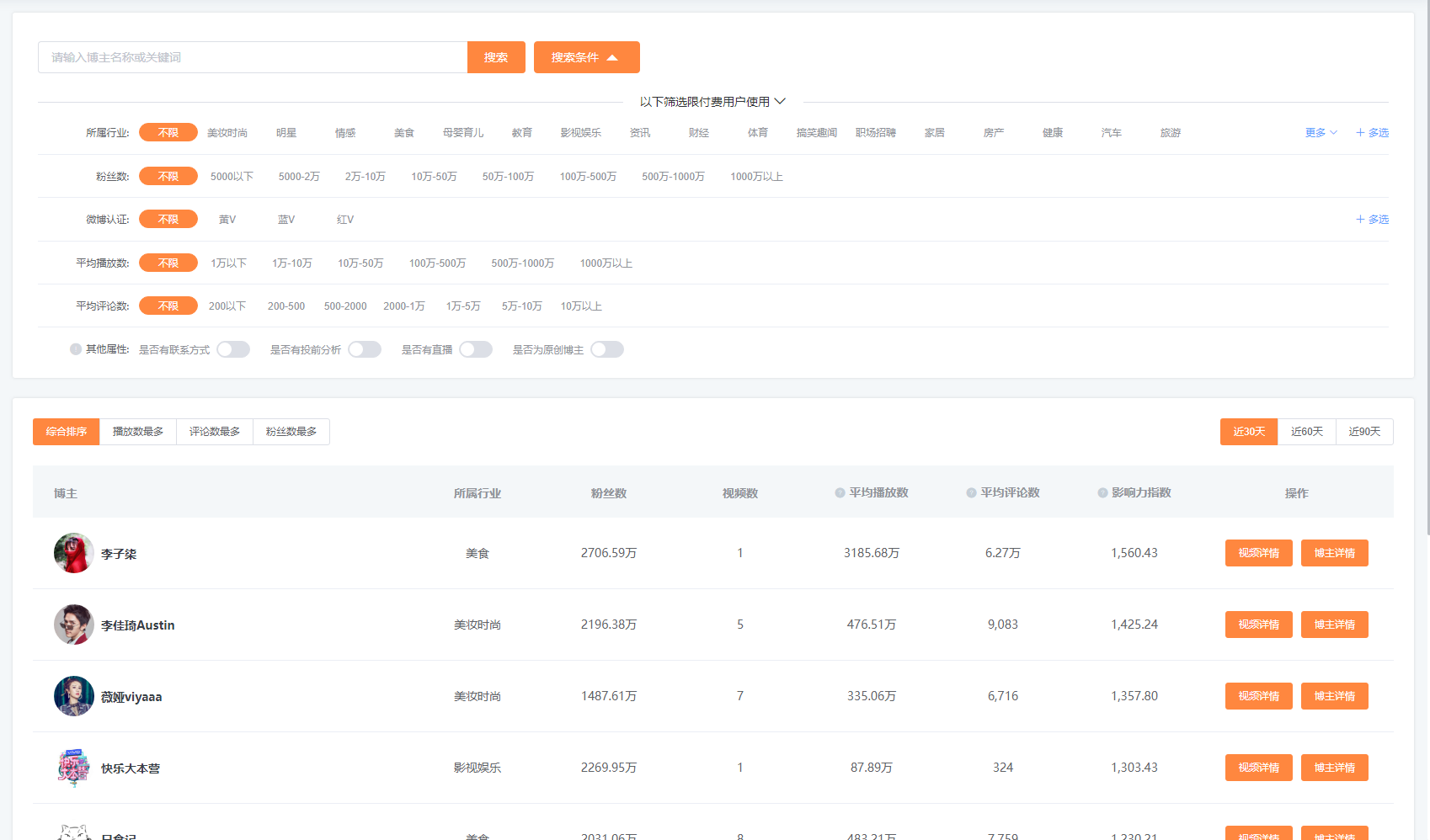Open blogger name 李子柒
The image size is (1430, 840).
(x=119, y=554)
